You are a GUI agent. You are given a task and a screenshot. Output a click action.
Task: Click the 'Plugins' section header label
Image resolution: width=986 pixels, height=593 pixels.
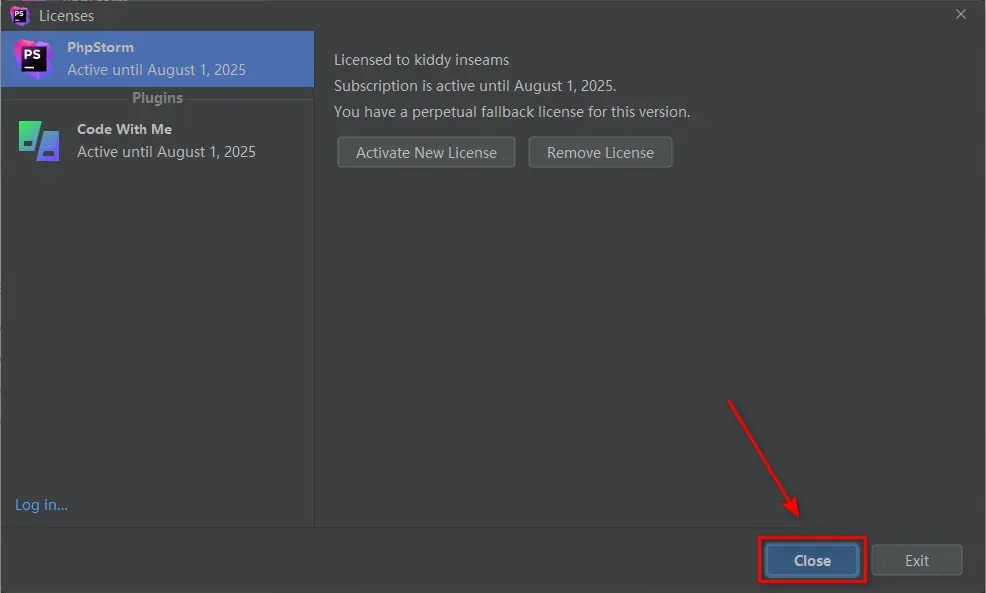tap(157, 98)
